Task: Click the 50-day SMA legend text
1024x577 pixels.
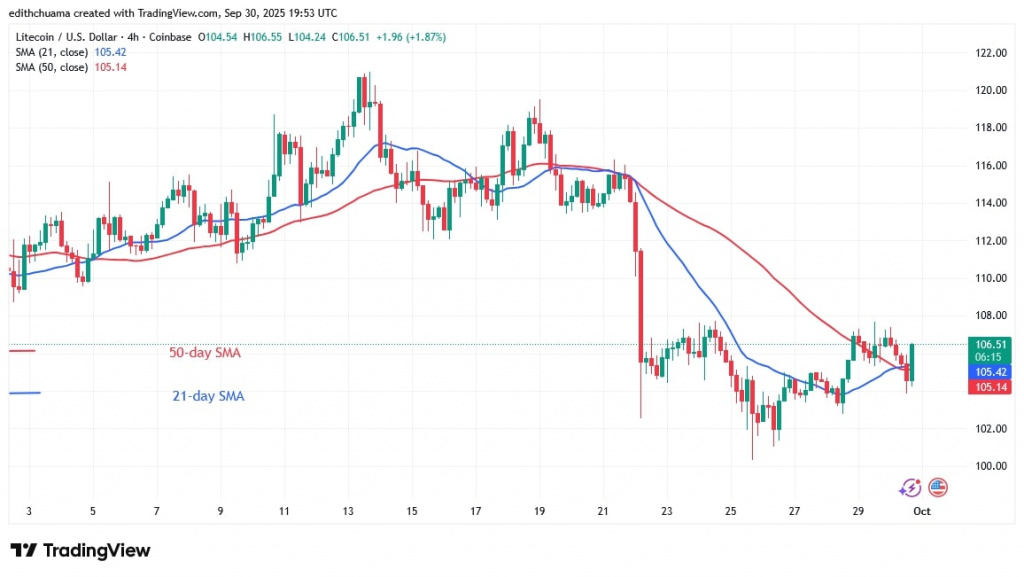Action: (x=204, y=352)
